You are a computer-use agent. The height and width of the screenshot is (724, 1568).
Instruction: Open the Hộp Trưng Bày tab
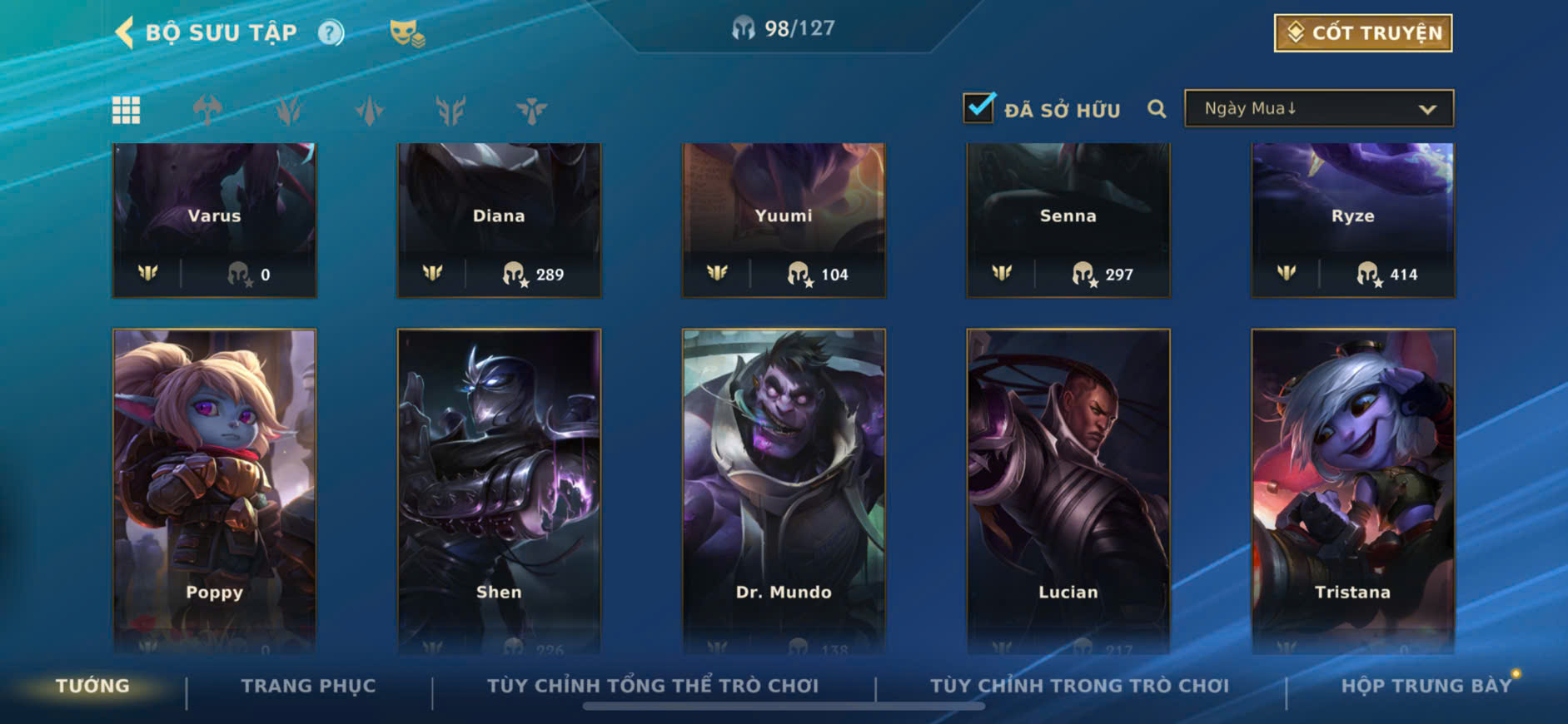(1426, 686)
